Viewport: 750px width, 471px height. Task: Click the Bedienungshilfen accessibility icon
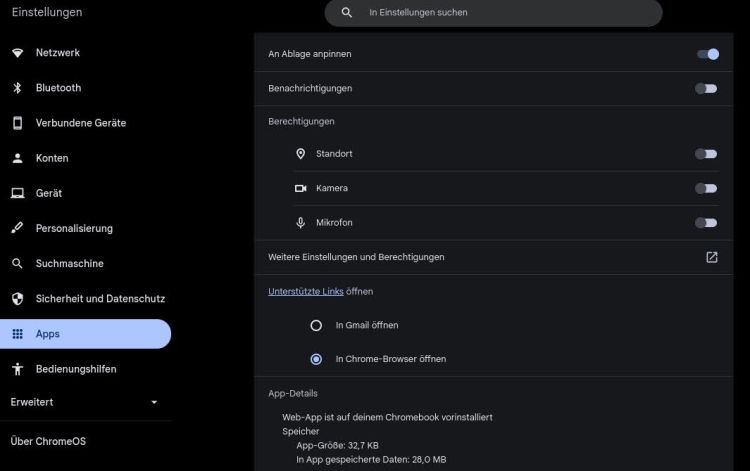coord(18,369)
